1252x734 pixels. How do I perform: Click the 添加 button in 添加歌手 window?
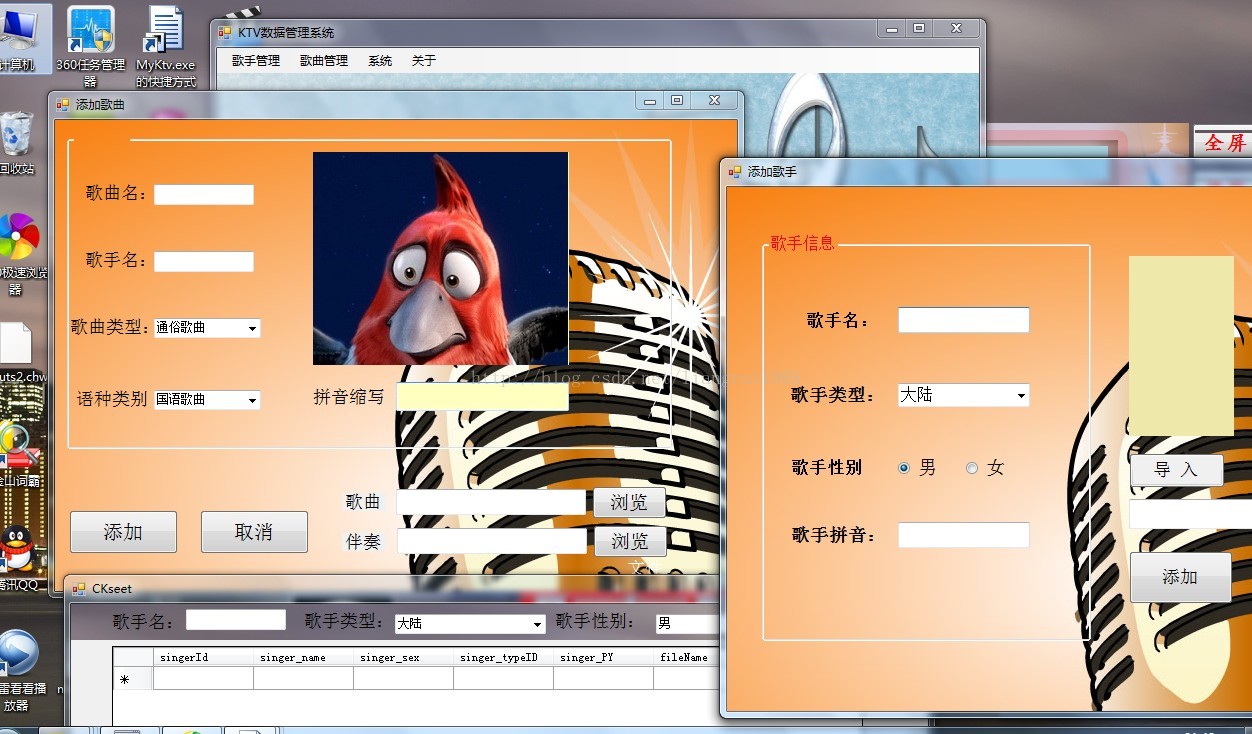(x=1180, y=577)
